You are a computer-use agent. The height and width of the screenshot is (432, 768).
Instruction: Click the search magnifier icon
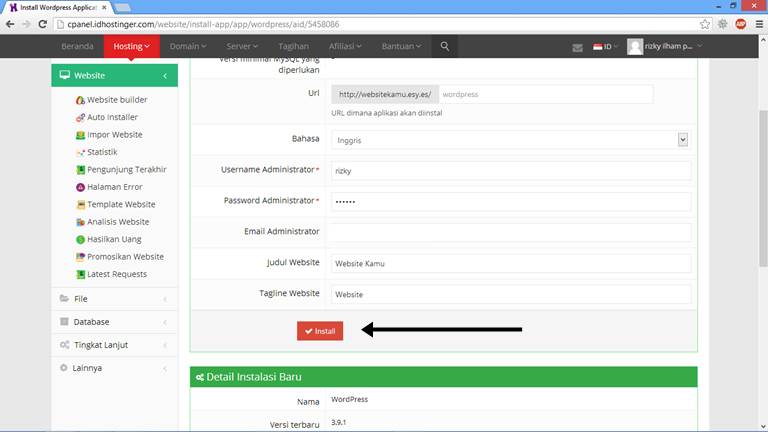(x=445, y=46)
